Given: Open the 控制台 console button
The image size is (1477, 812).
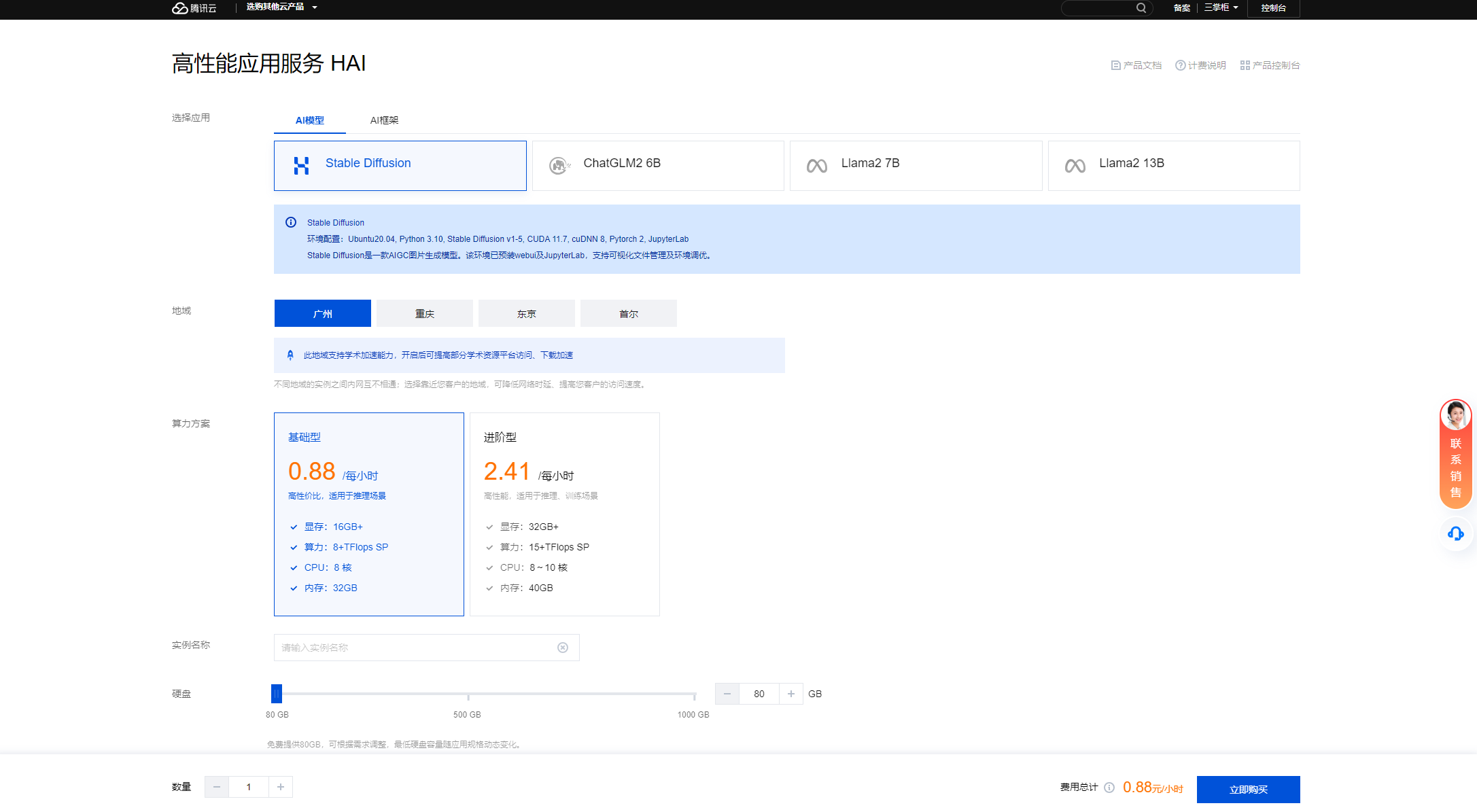Looking at the screenshot, I should (1273, 8).
